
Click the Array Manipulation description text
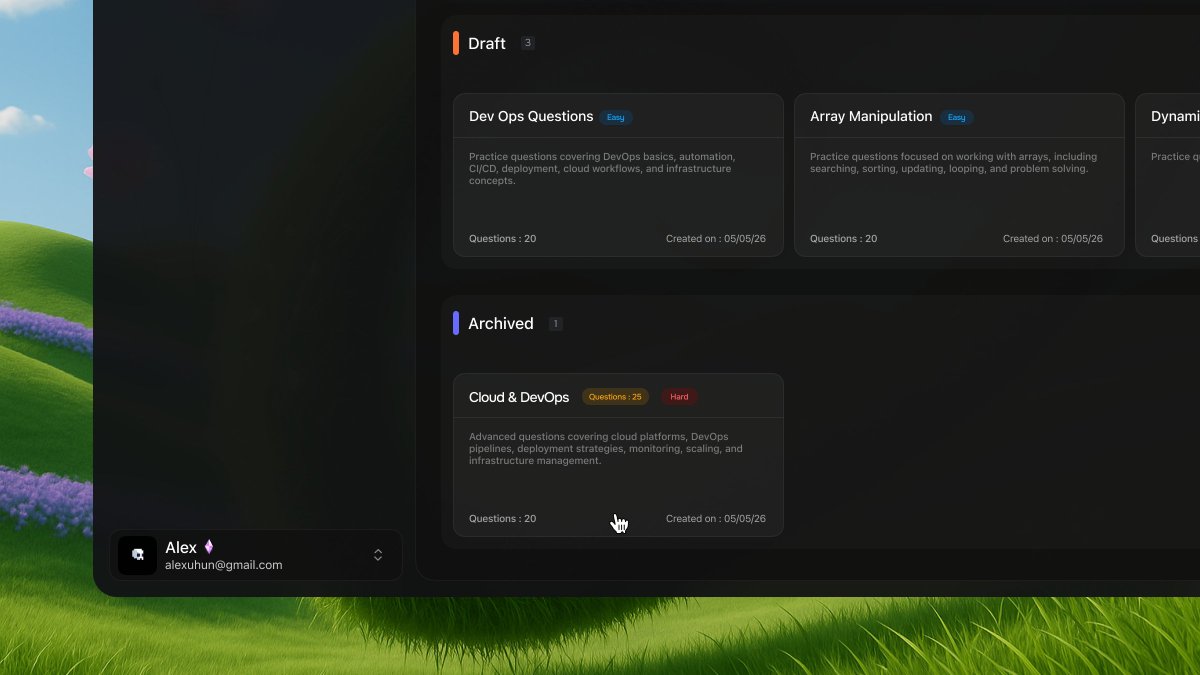point(953,163)
